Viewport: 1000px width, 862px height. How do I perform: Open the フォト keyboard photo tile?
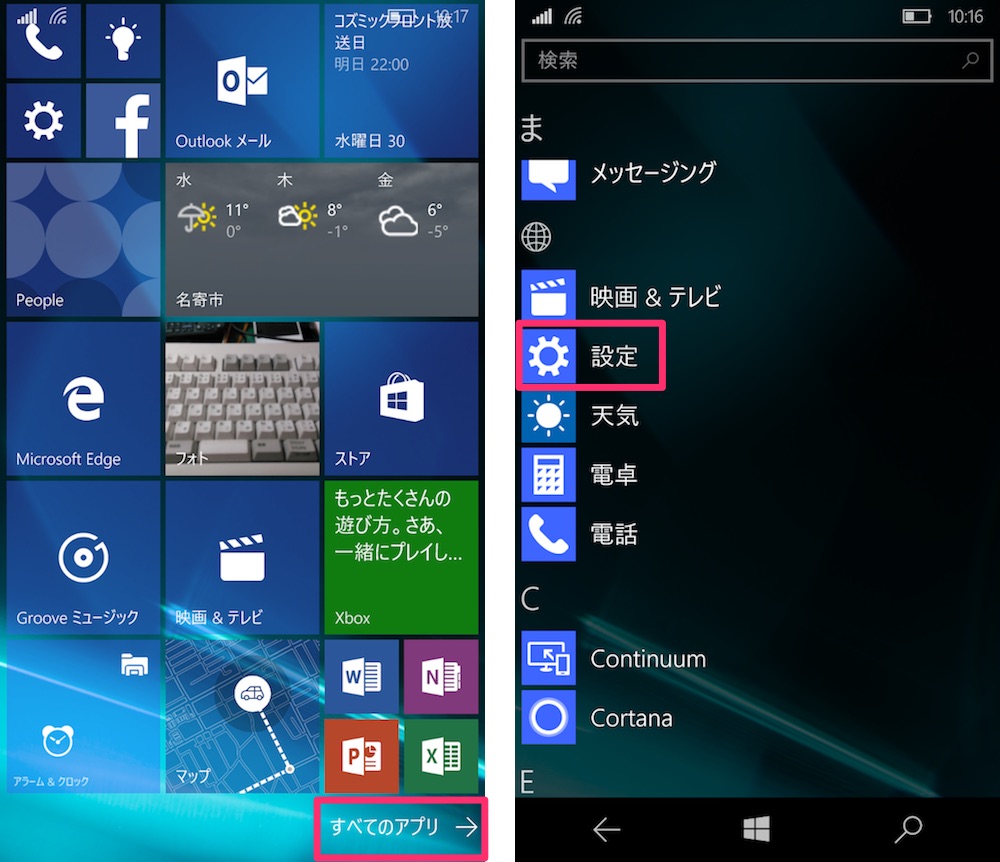point(242,398)
